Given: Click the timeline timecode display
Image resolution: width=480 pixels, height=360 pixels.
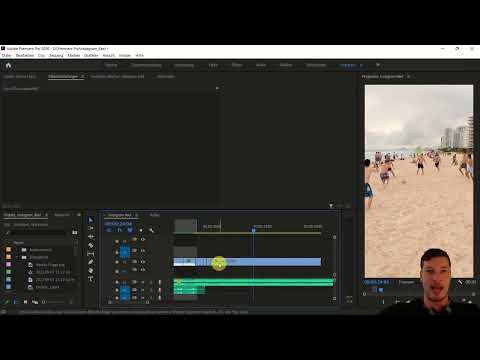Looking at the screenshot, I should coord(118,223).
